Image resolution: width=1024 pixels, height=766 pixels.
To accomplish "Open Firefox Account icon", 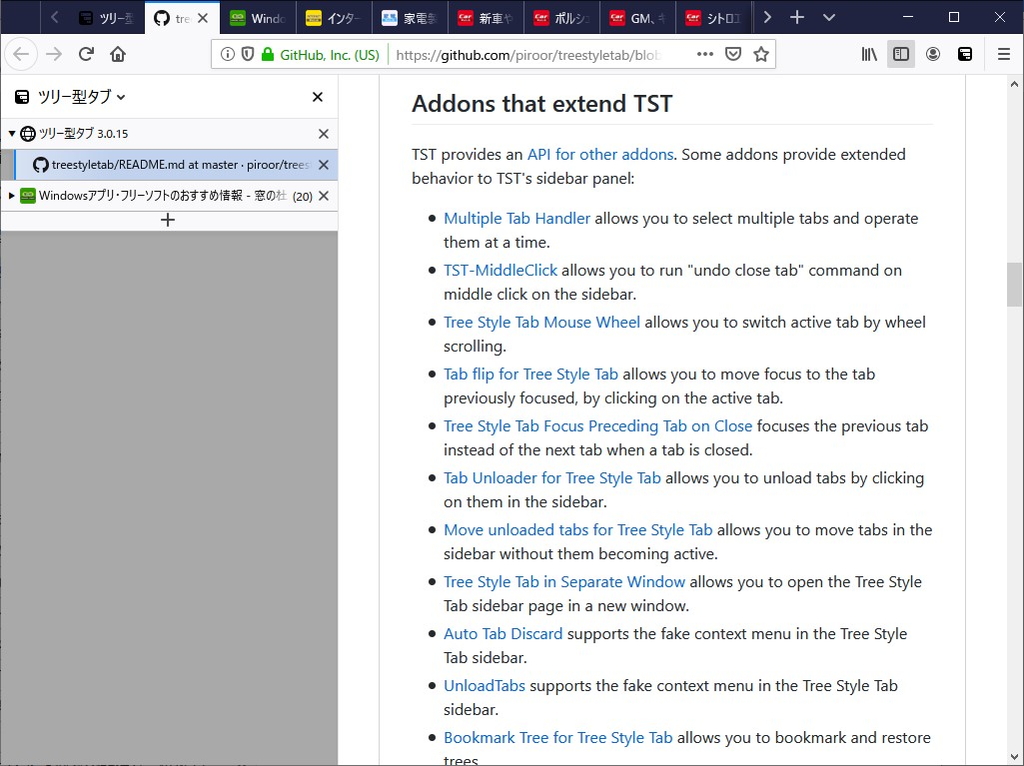I will pyautogui.click(x=933, y=54).
